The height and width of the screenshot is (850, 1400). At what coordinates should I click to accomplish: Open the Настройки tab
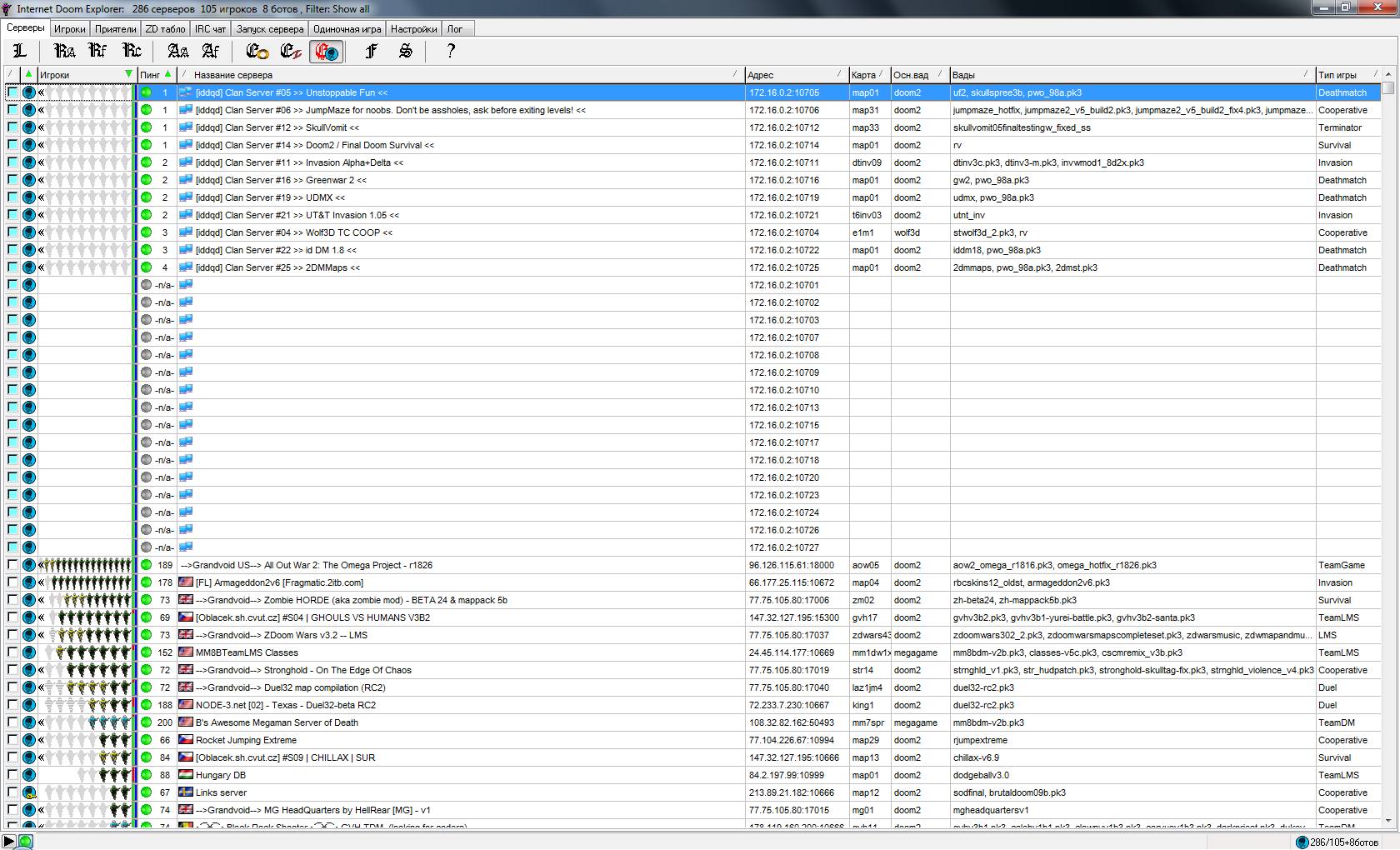413,29
